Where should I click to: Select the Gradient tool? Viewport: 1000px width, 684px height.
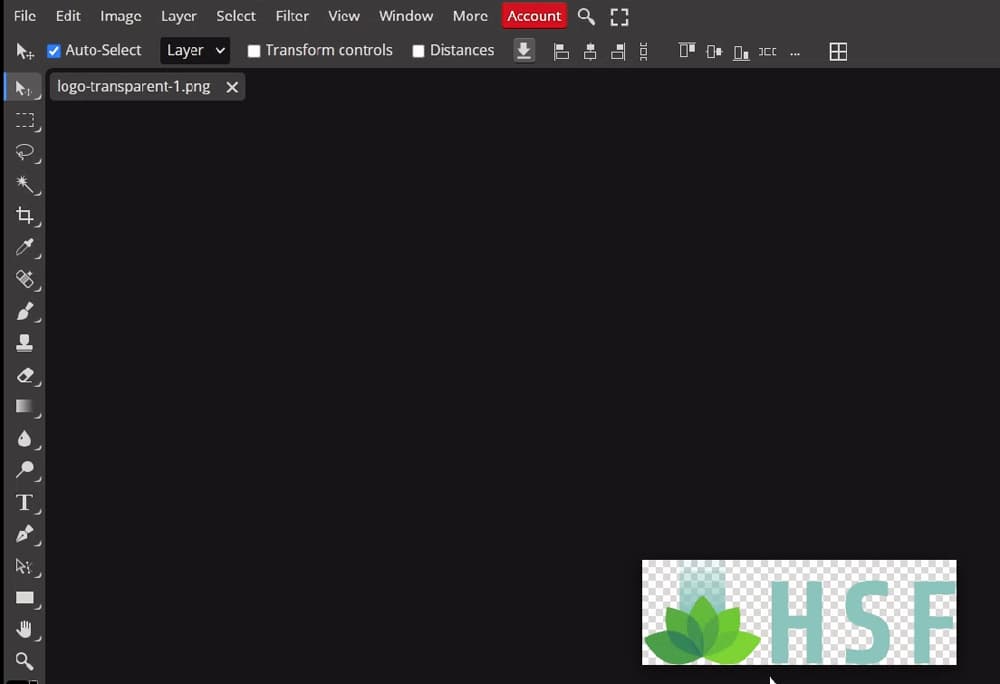point(24,407)
